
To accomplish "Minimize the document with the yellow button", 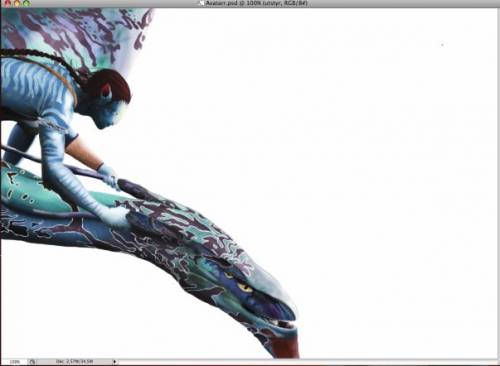I will coord(17,3).
